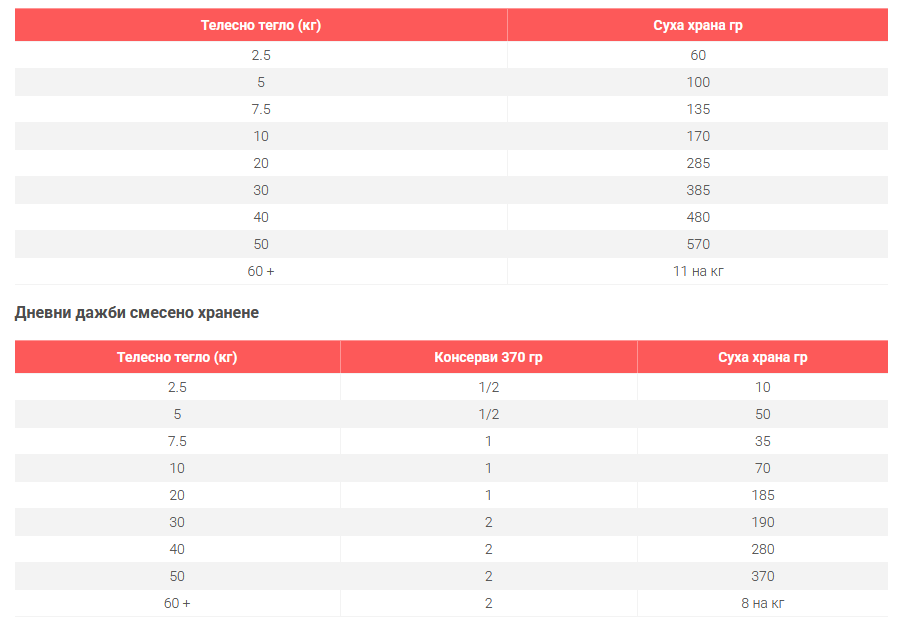Click the '570' dry food value
Viewport: 901px width, 628px height.
[x=697, y=244]
